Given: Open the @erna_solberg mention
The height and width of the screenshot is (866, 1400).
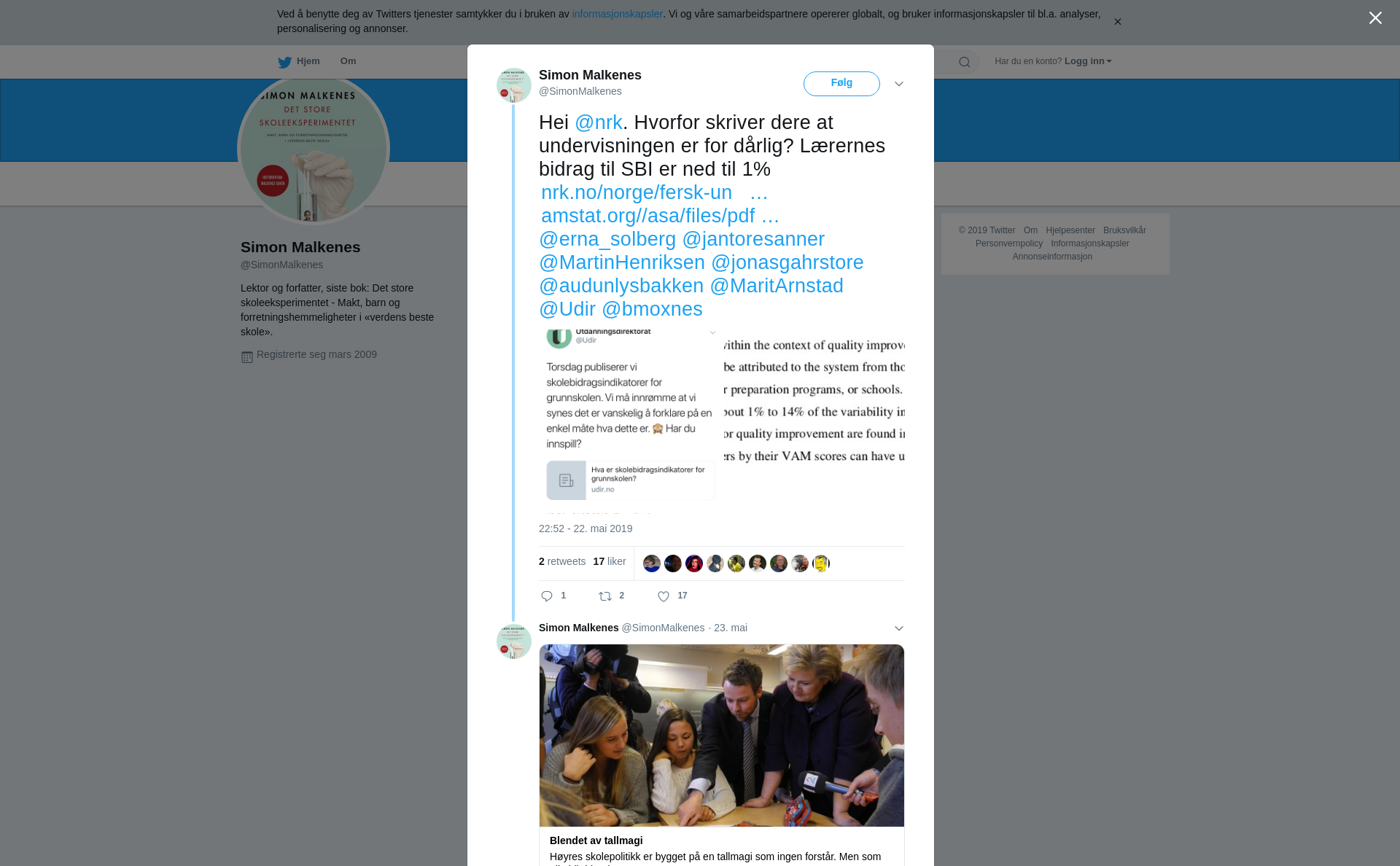Looking at the screenshot, I should pyautogui.click(x=607, y=239).
